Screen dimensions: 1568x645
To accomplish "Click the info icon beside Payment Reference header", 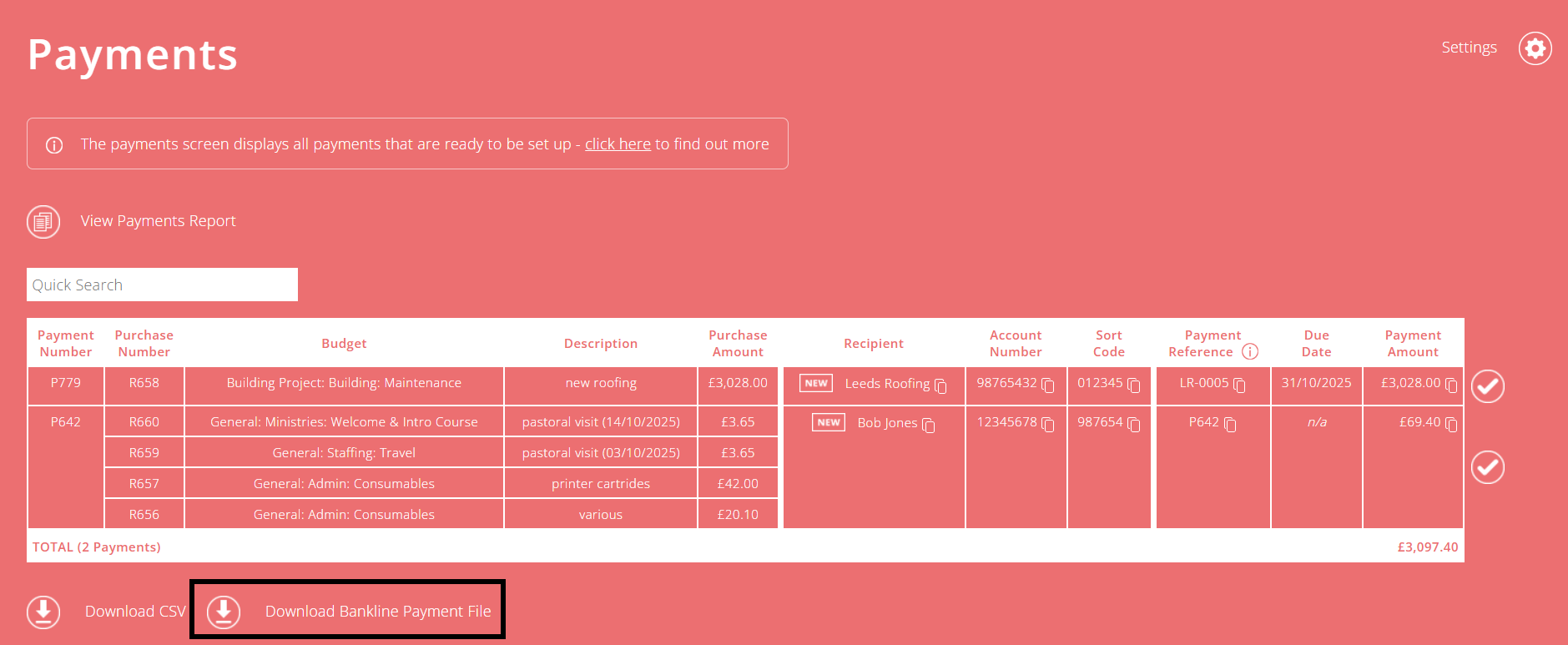I will (x=1250, y=351).
